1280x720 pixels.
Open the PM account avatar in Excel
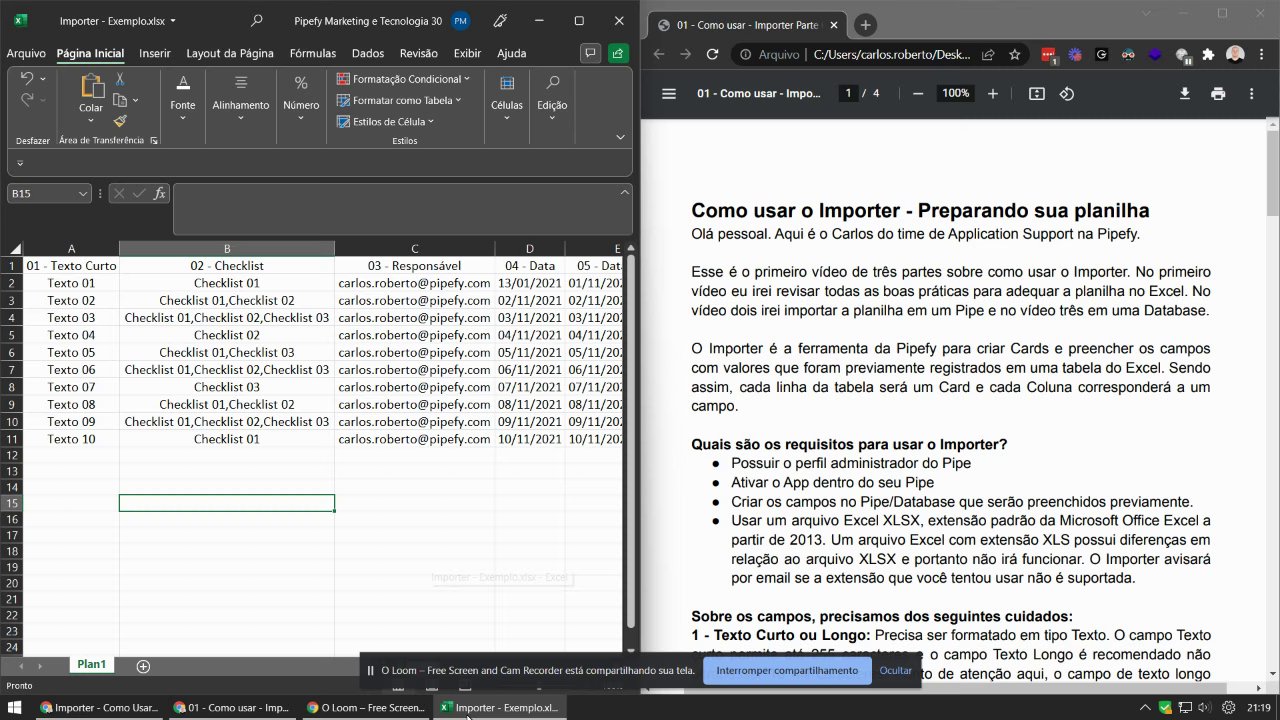tap(460, 21)
